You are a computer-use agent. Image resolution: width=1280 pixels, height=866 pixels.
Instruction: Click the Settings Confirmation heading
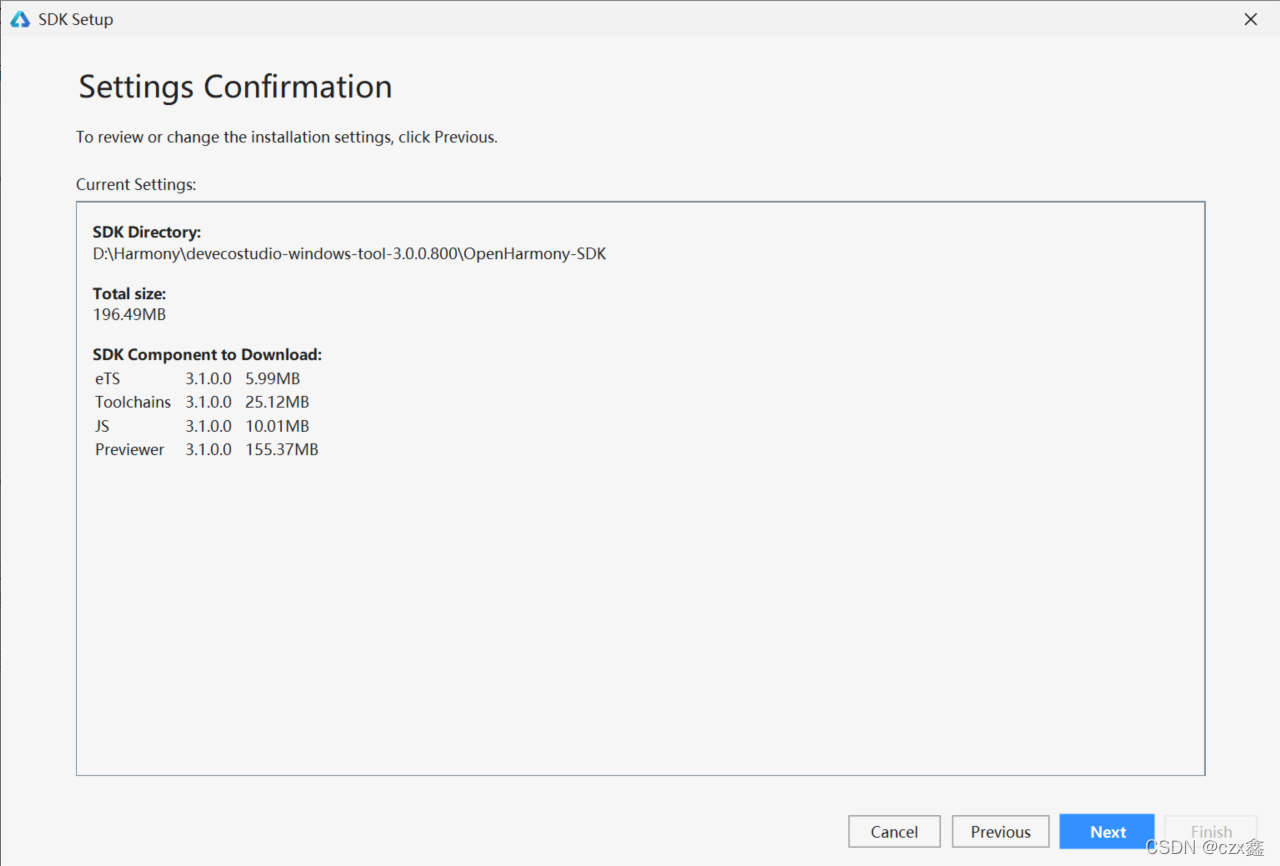click(235, 87)
